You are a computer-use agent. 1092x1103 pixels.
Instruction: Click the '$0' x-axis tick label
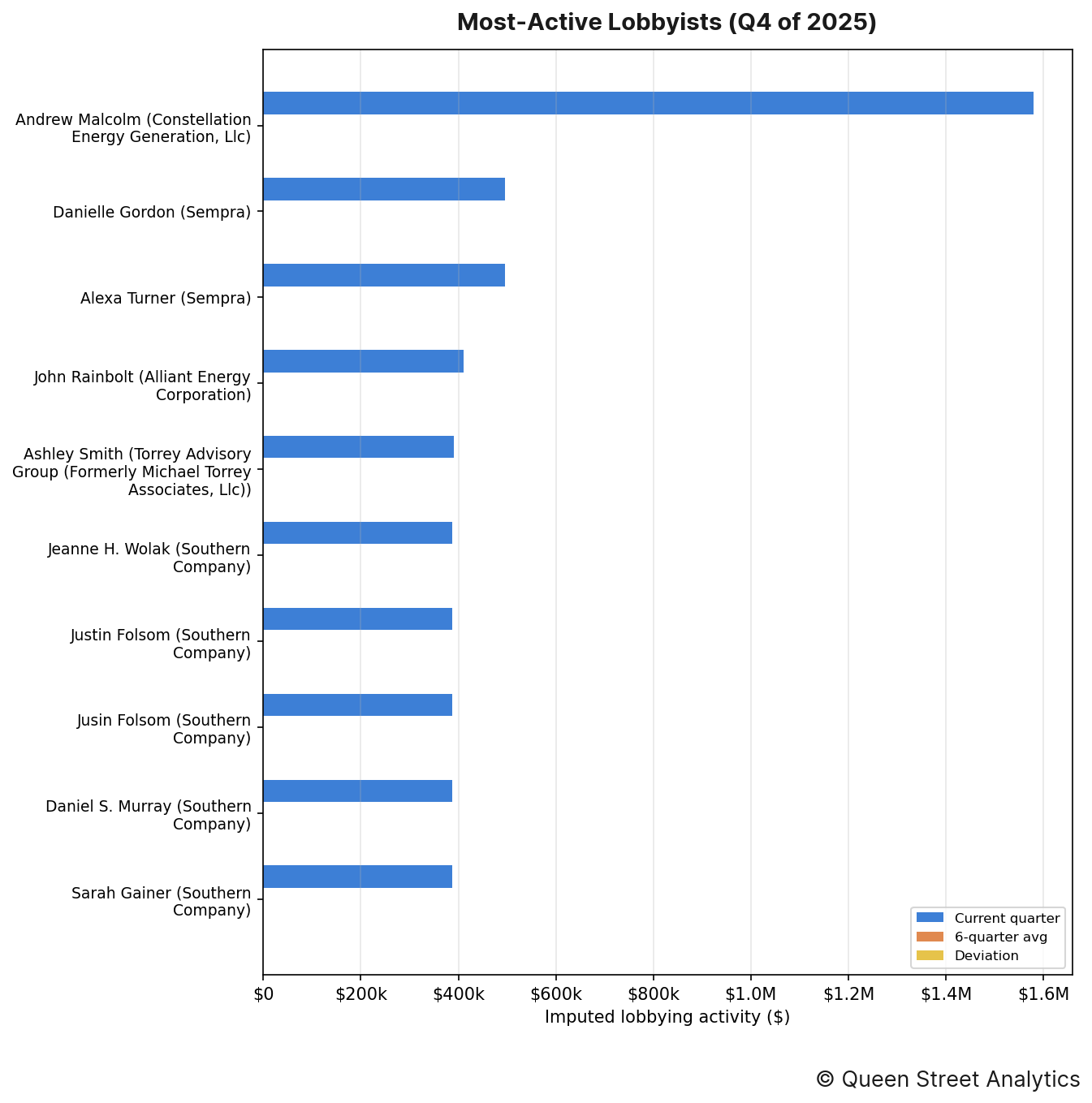(x=263, y=993)
